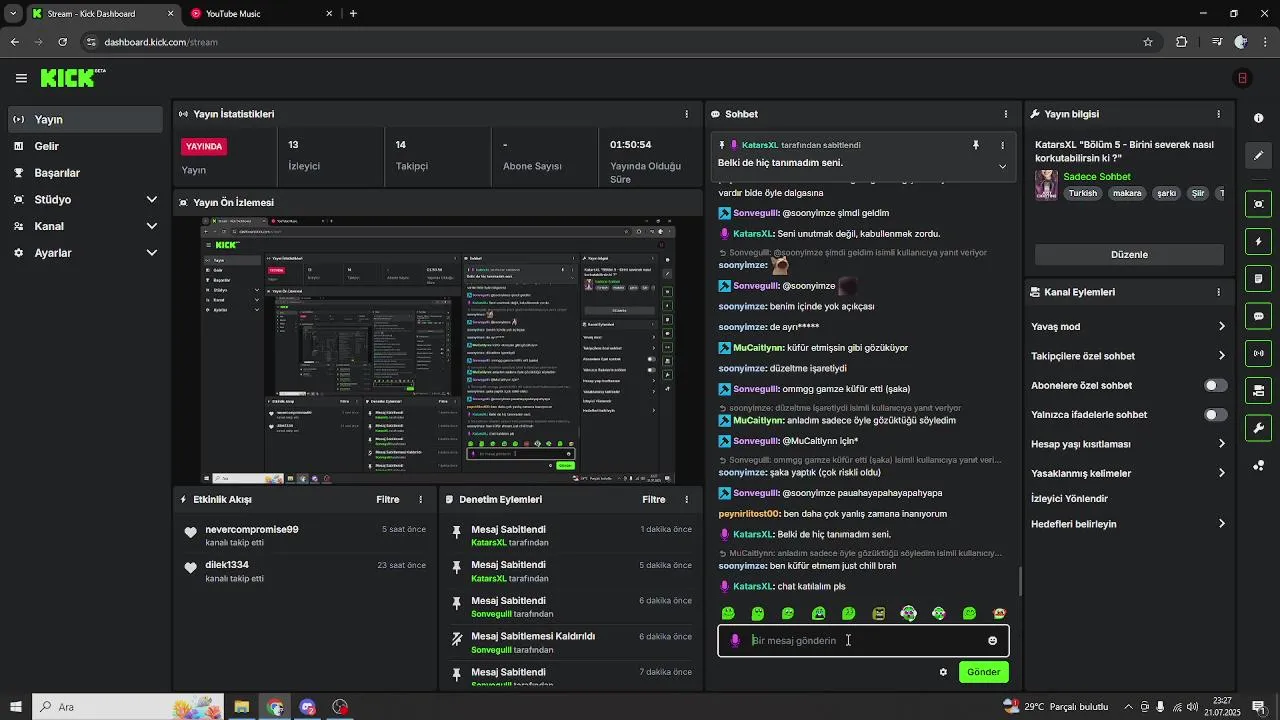1280x720 pixels.
Task: Toggle the wrench icon in right sidebar
Action: [1258, 428]
